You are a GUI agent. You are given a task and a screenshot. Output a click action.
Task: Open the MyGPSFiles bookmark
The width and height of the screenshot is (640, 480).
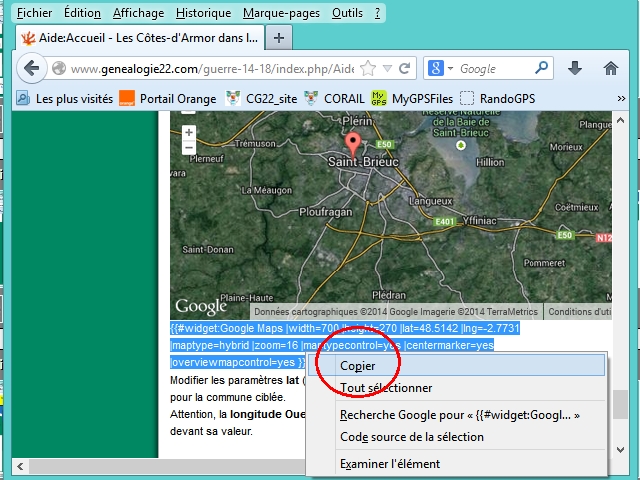pyautogui.click(x=412, y=98)
